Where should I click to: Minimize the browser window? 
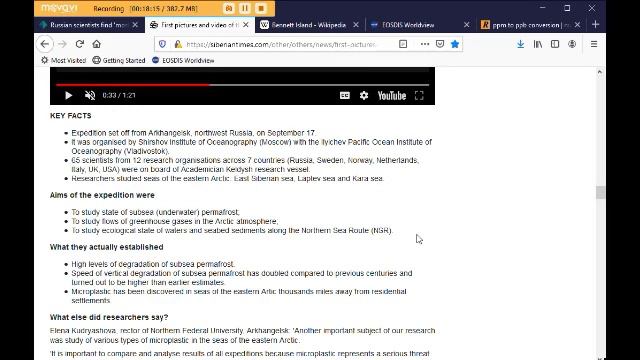pos(542,8)
